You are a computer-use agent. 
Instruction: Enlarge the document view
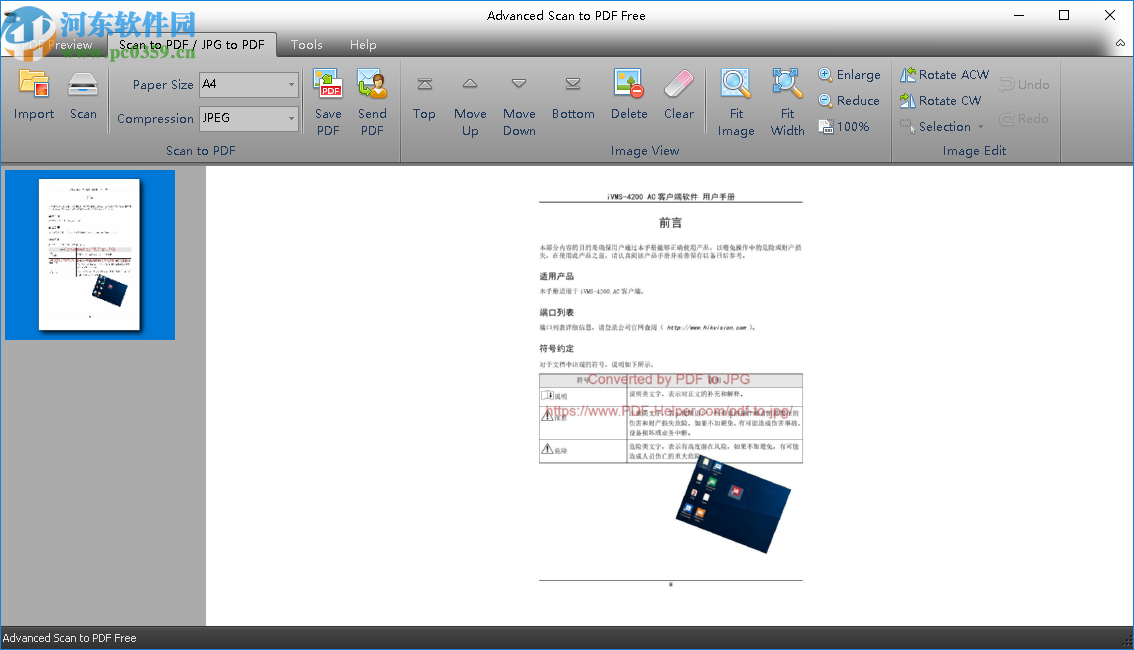click(850, 74)
